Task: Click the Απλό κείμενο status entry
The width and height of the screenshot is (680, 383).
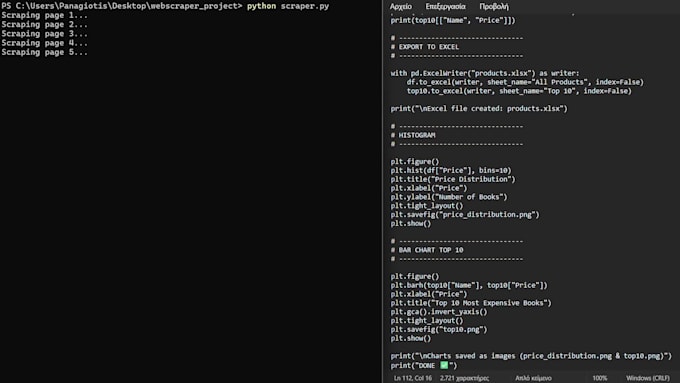Action: pyautogui.click(x=533, y=378)
